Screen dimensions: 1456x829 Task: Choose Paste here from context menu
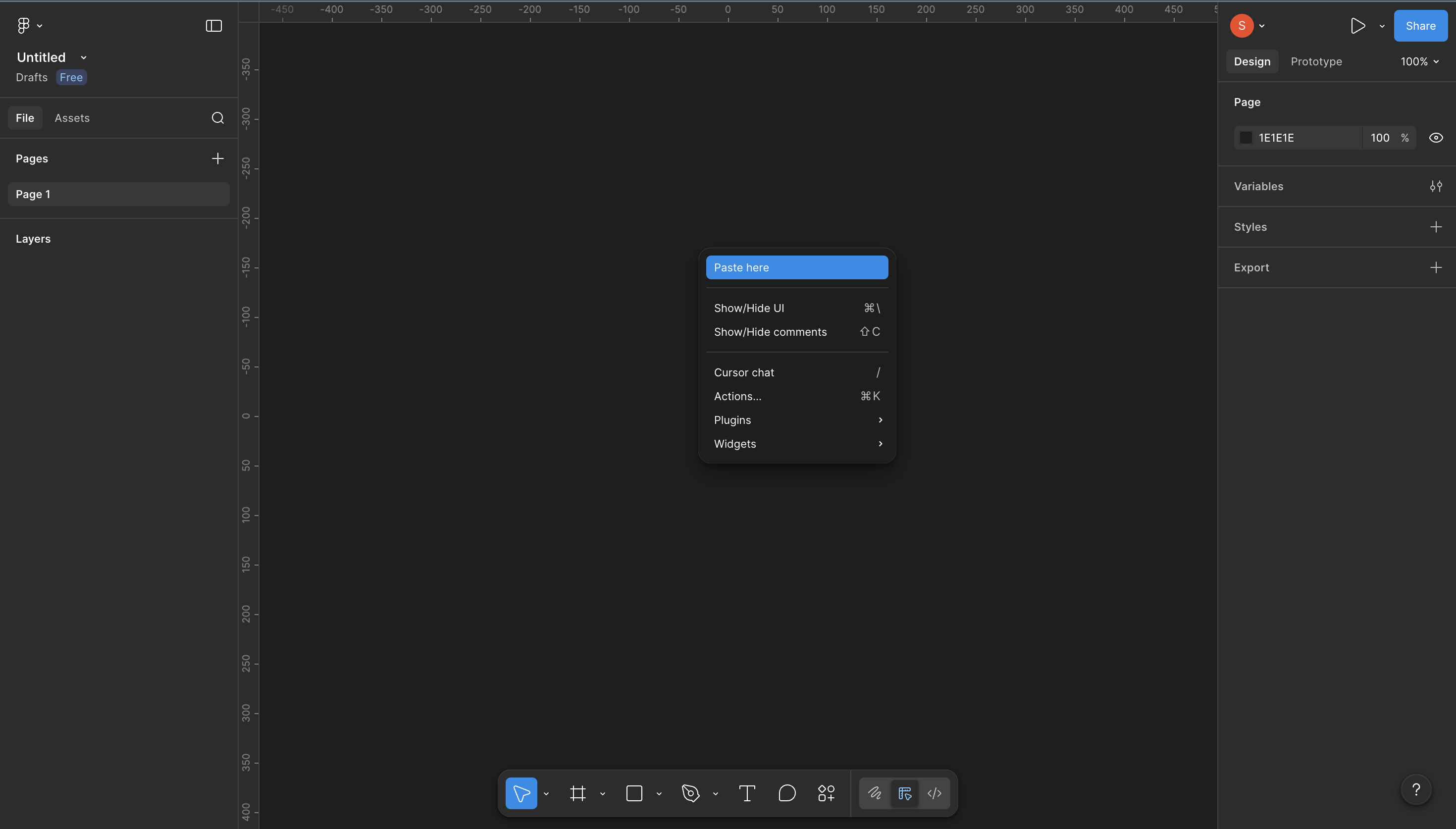pos(796,267)
